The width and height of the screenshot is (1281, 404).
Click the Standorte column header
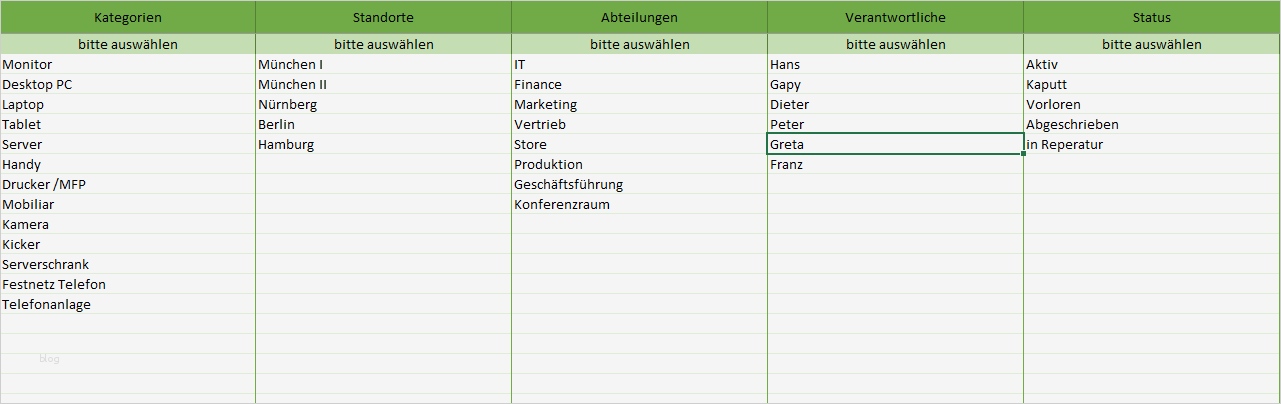(383, 17)
